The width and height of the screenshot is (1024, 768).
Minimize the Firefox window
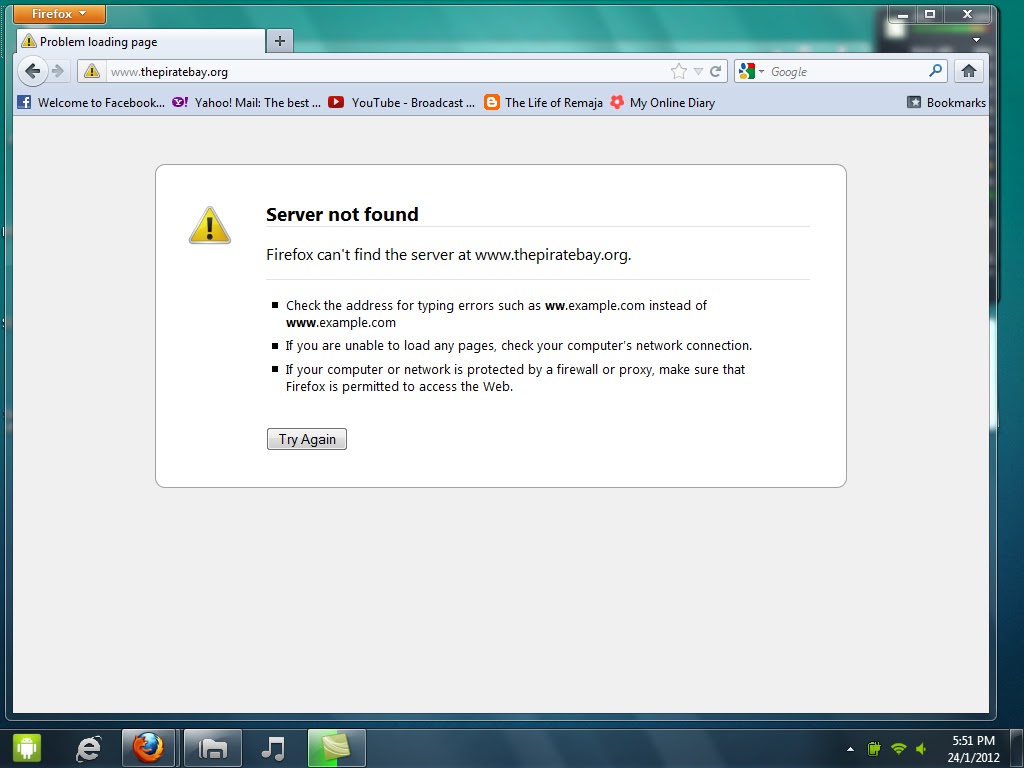[903, 14]
